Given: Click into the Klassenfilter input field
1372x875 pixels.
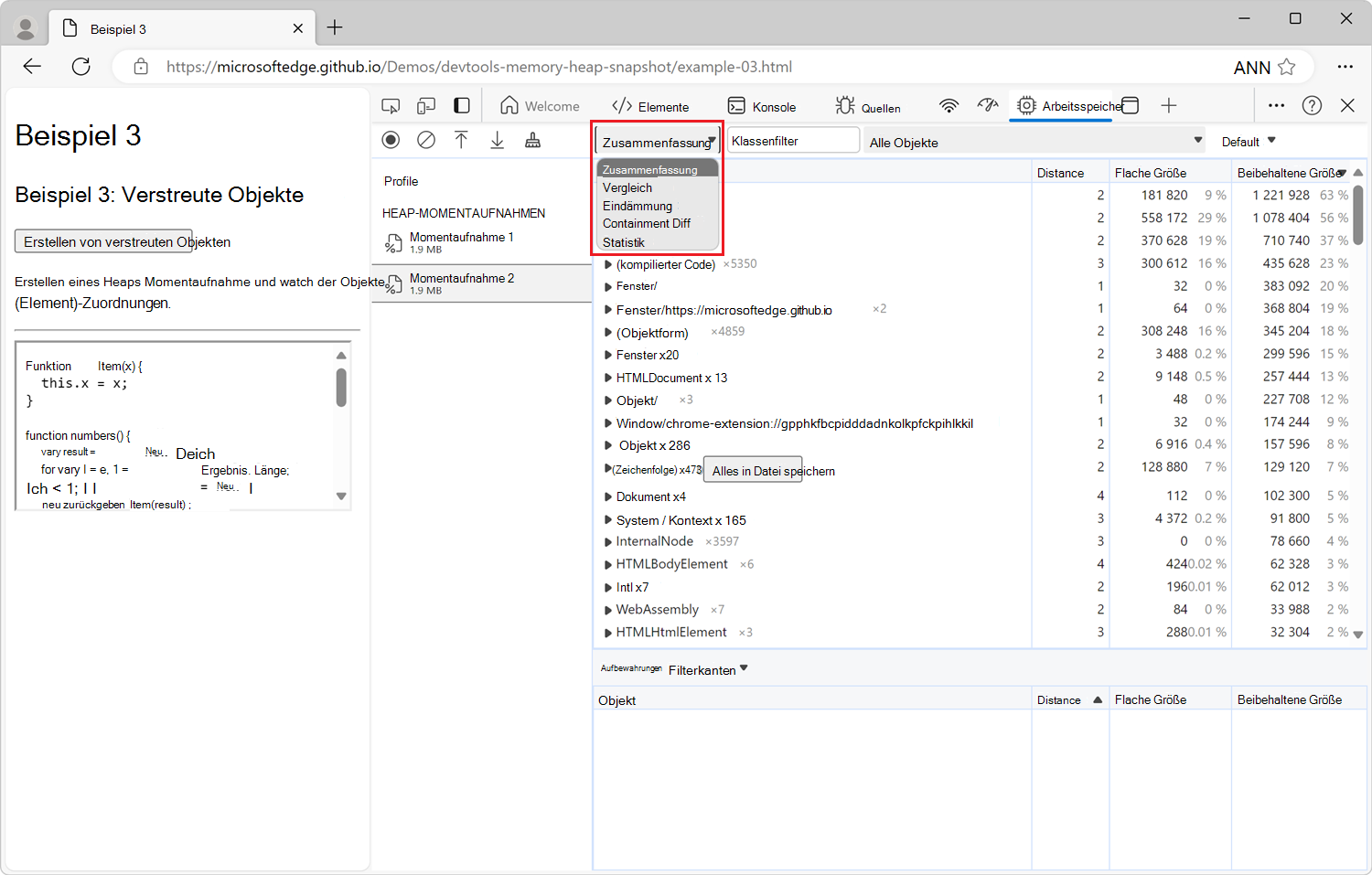Looking at the screenshot, I should 792,141.
